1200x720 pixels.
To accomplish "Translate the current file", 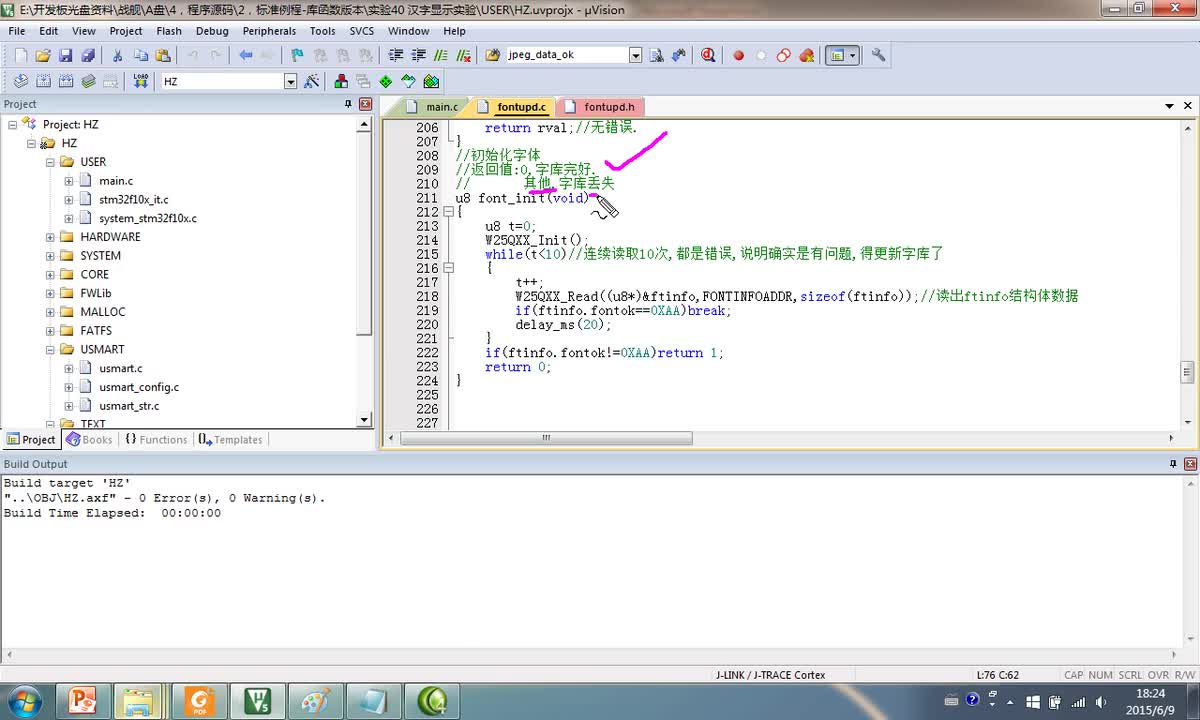I will tap(20, 81).
